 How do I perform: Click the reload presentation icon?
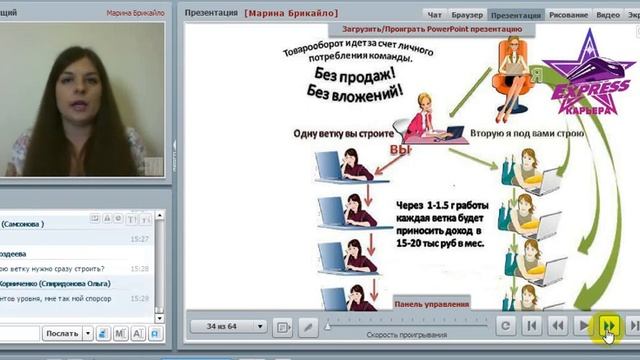coord(506,325)
